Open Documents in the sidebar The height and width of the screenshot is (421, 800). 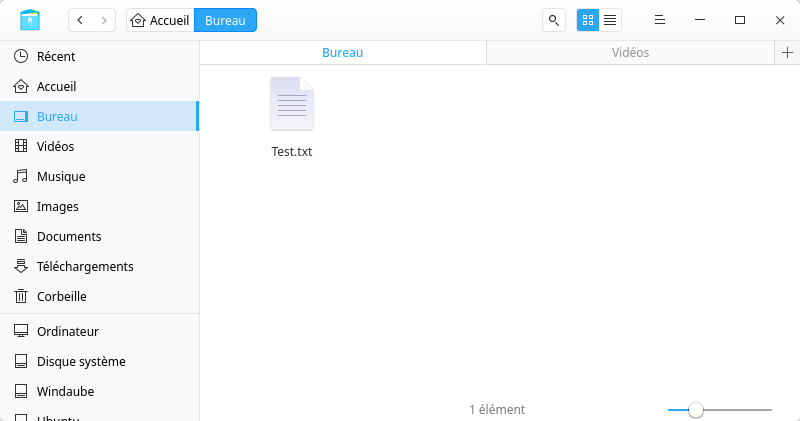point(99,236)
